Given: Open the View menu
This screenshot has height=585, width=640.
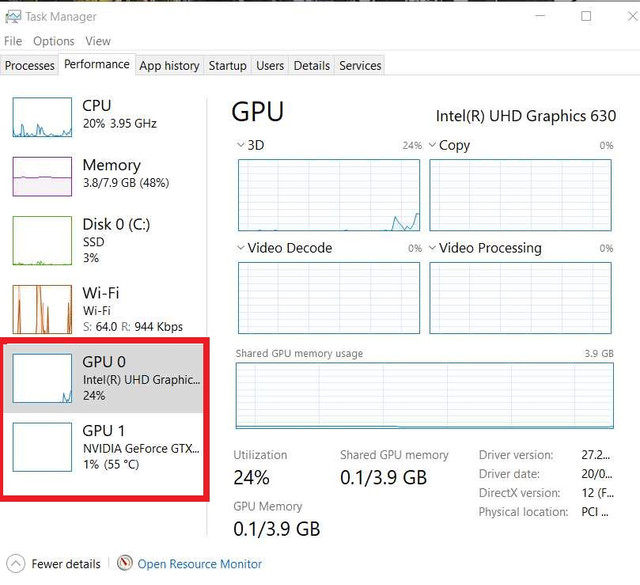Looking at the screenshot, I should [x=98, y=41].
